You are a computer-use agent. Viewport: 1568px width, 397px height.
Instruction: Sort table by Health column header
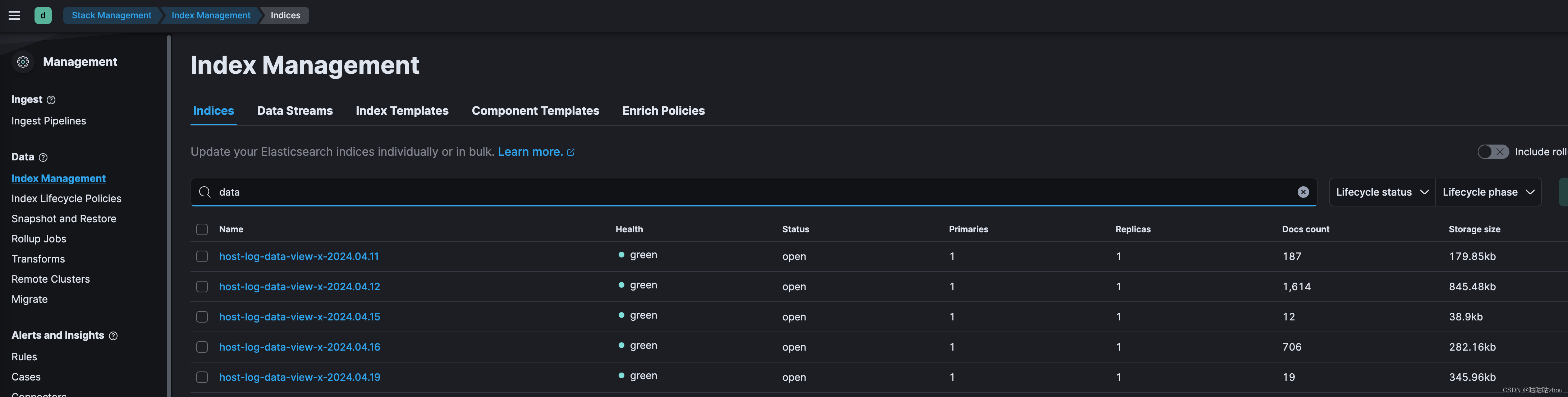[629, 229]
